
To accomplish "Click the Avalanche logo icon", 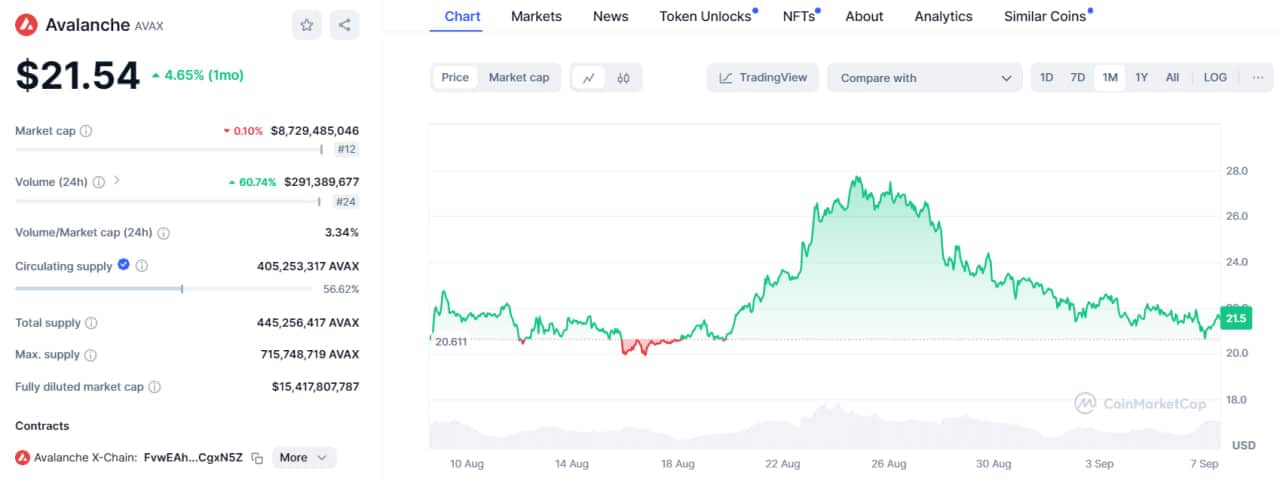I will (x=26, y=25).
